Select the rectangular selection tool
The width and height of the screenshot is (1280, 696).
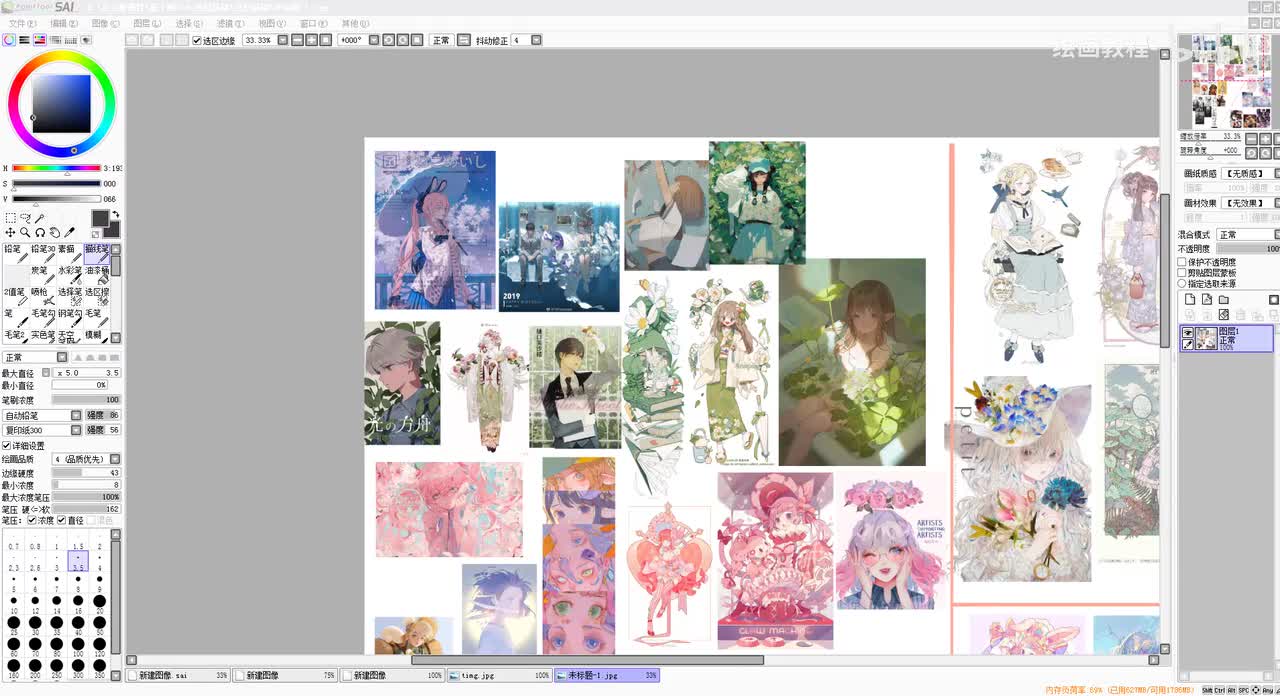point(10,218)
